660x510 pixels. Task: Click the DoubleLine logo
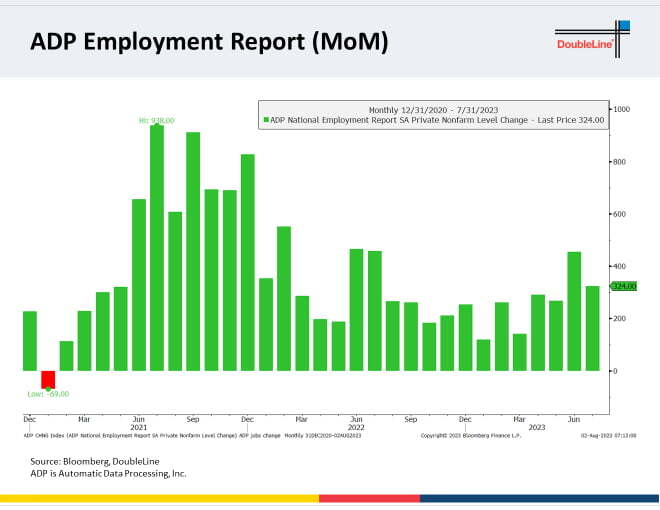(x=592, y=39)
